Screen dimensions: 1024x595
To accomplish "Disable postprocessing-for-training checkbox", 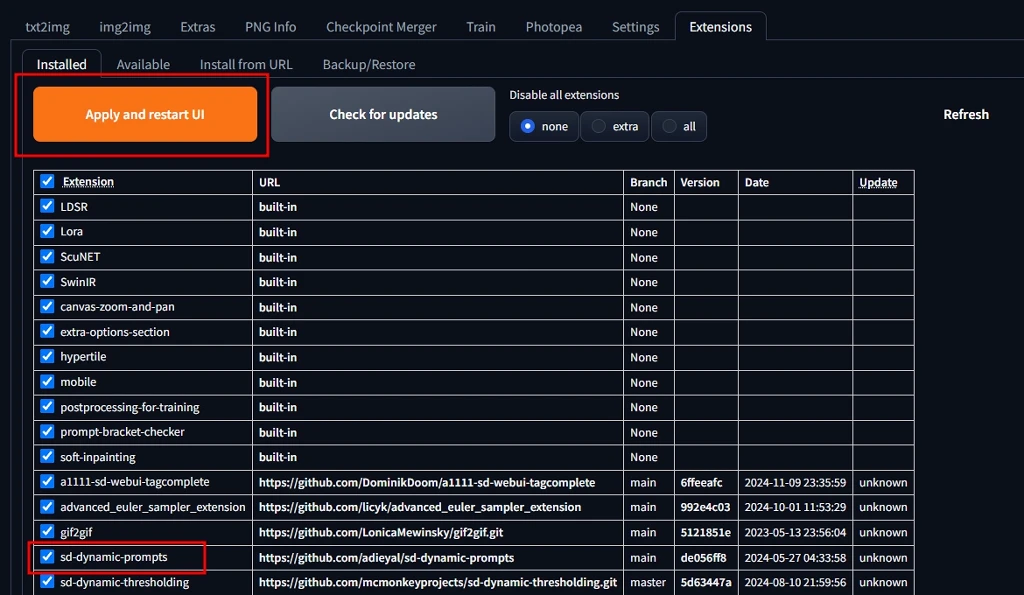I will point(47,406).
